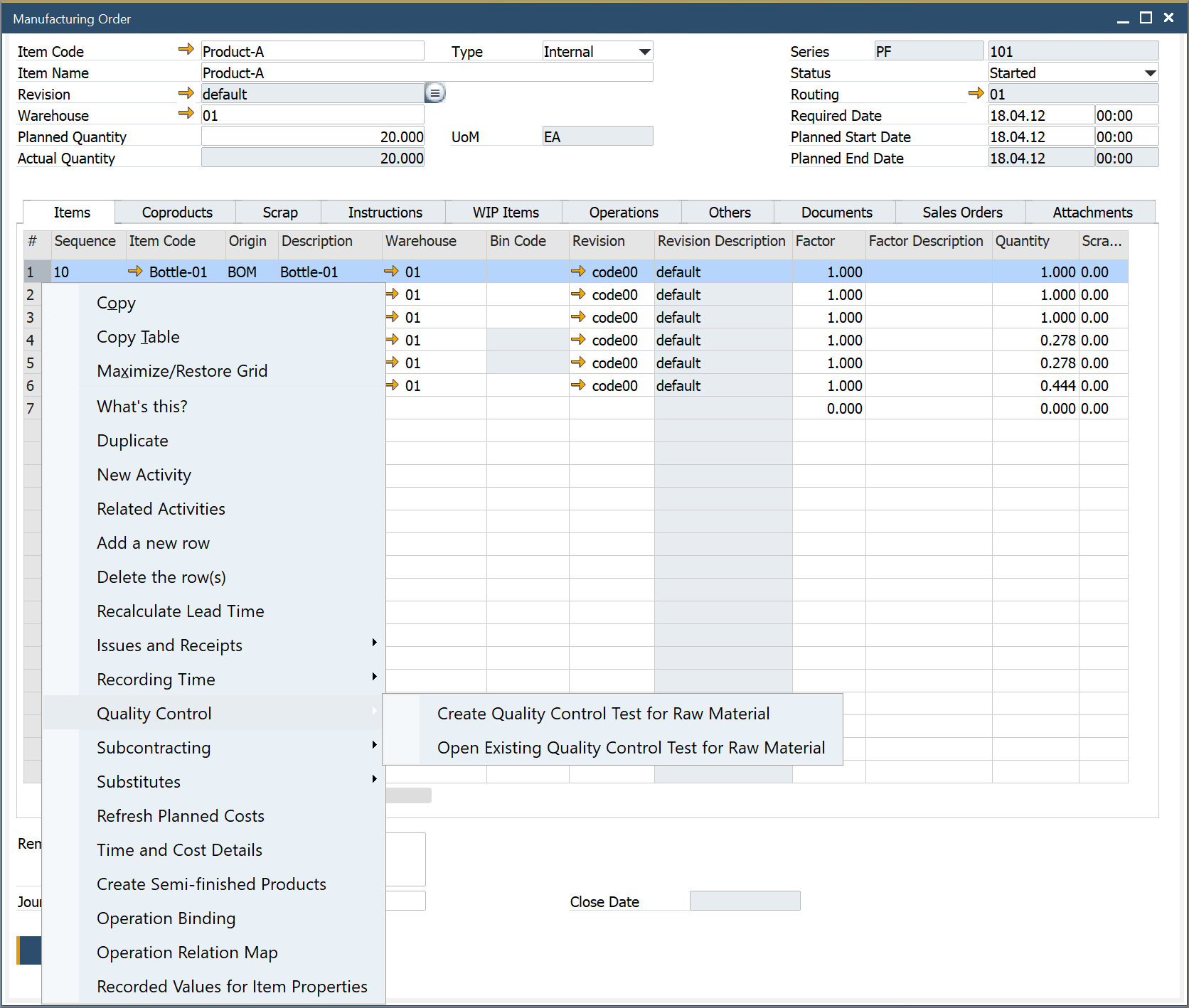
Task: Open the Status dropdown showing Started
Action: (x=1150, y=73)
